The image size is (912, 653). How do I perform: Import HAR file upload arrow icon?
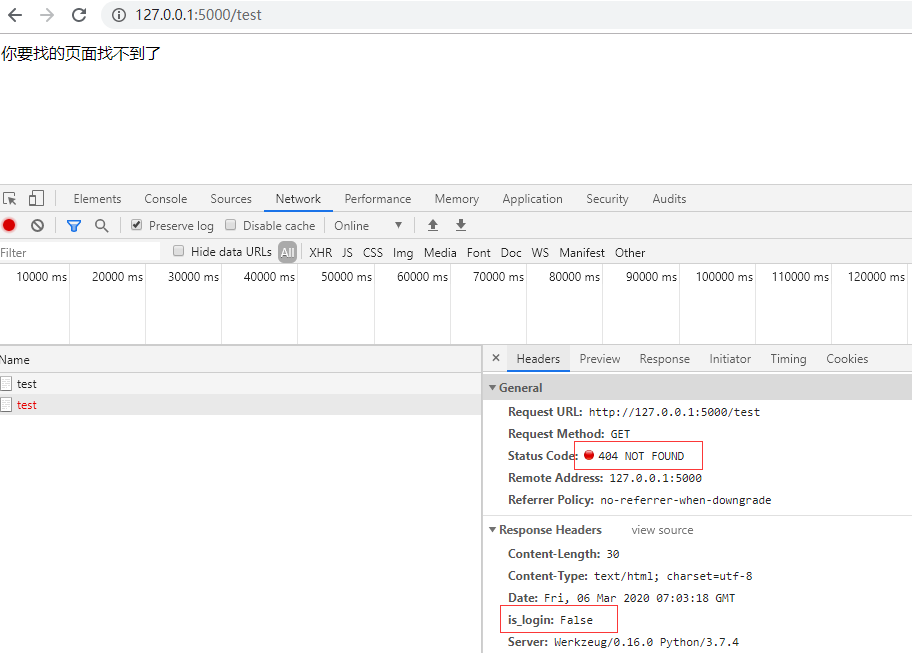click(433, 225)
